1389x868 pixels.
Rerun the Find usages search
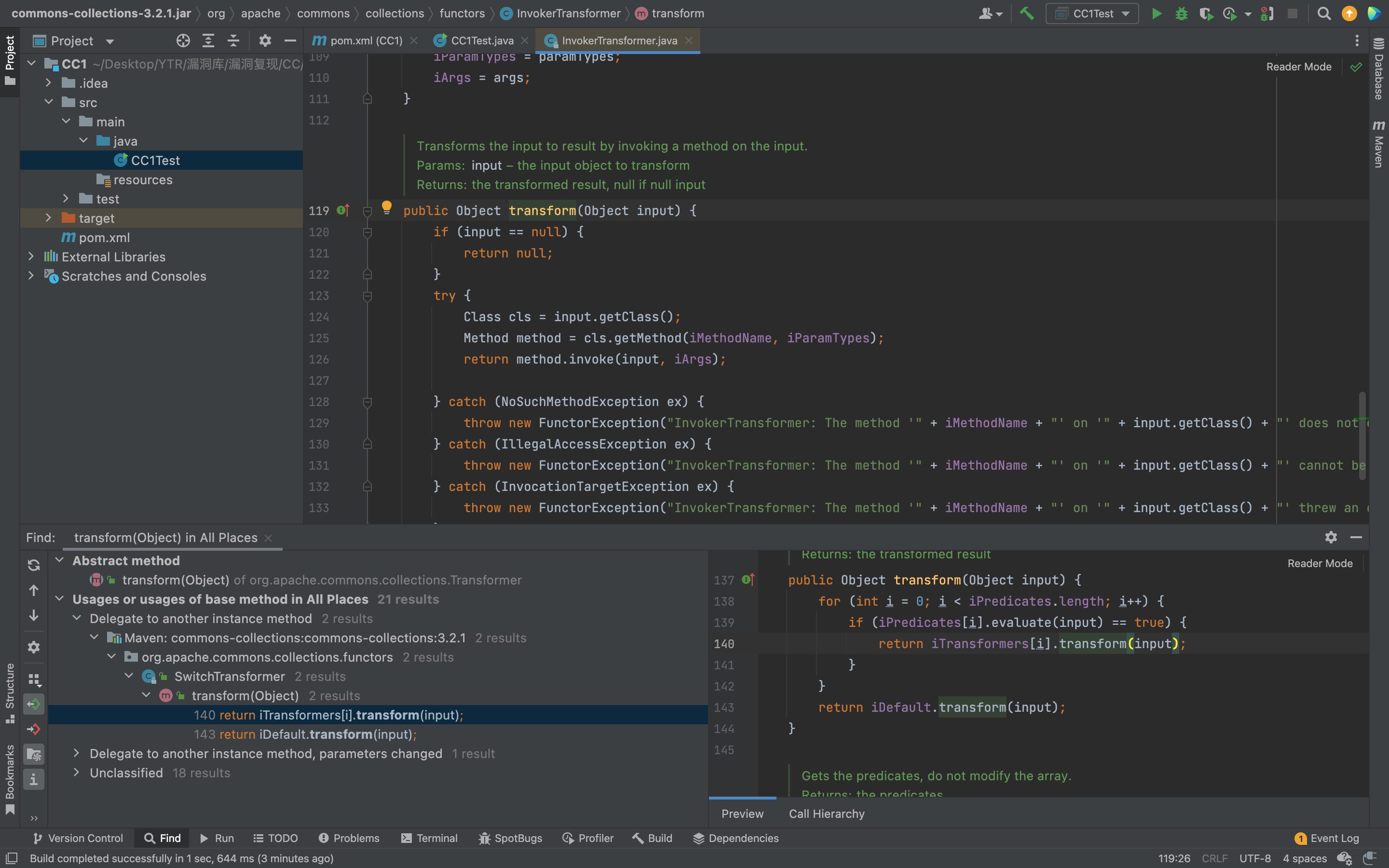(34, 565)
